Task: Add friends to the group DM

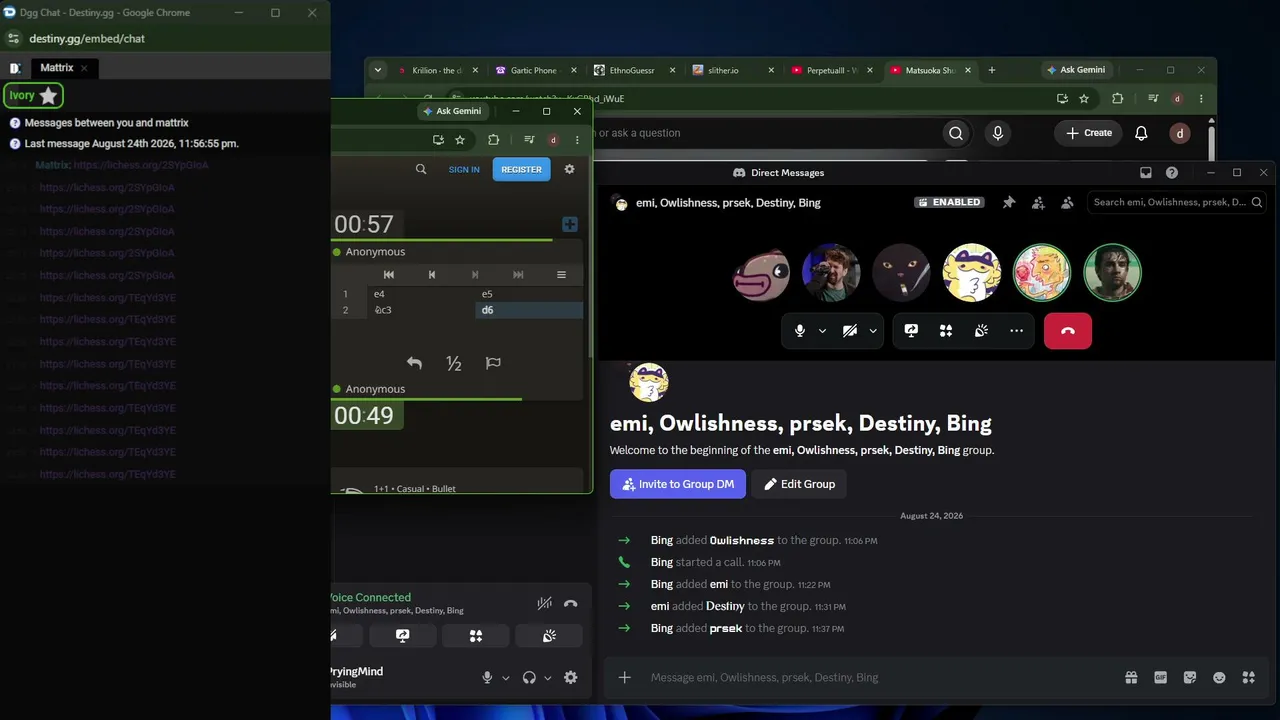Action: point(1038,202)
